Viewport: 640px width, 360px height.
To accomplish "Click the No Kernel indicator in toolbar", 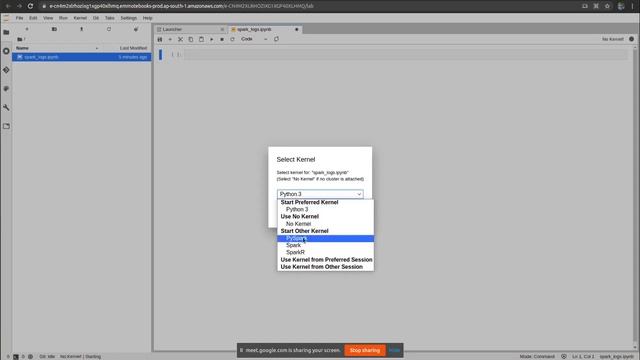I will point(613,39).
